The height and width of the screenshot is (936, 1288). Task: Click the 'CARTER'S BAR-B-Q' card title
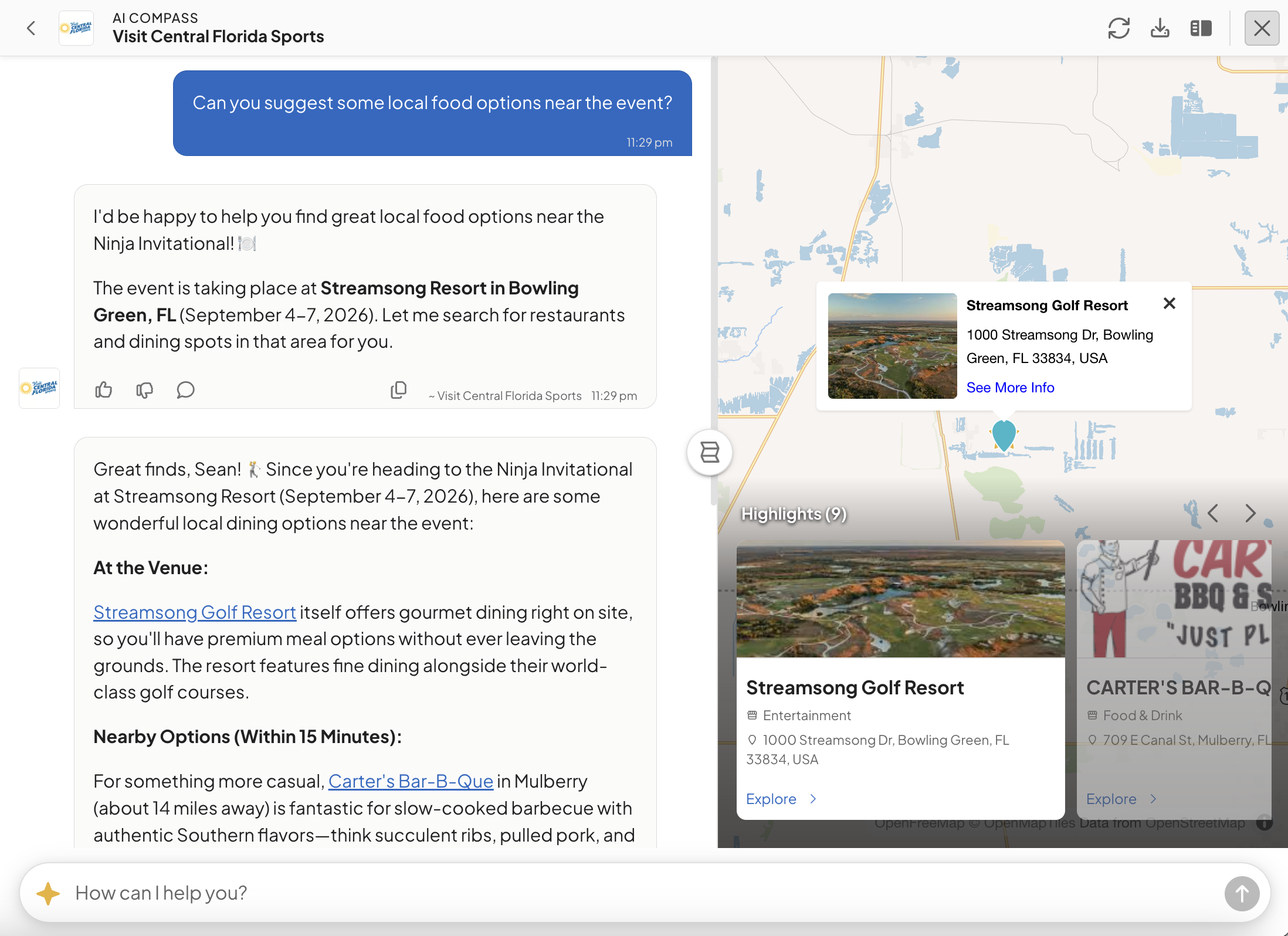[x=1178, y=687]
